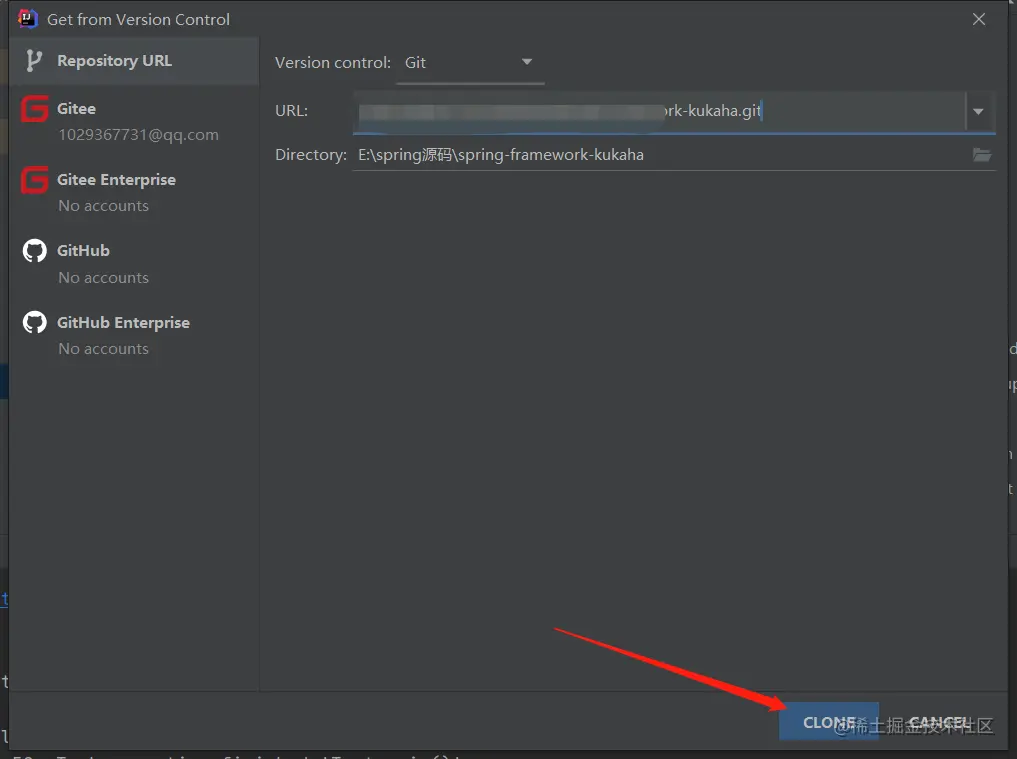Click the 'Version control:' label
The width and height of the screenshot is (1017, 759).
point(333,63)
